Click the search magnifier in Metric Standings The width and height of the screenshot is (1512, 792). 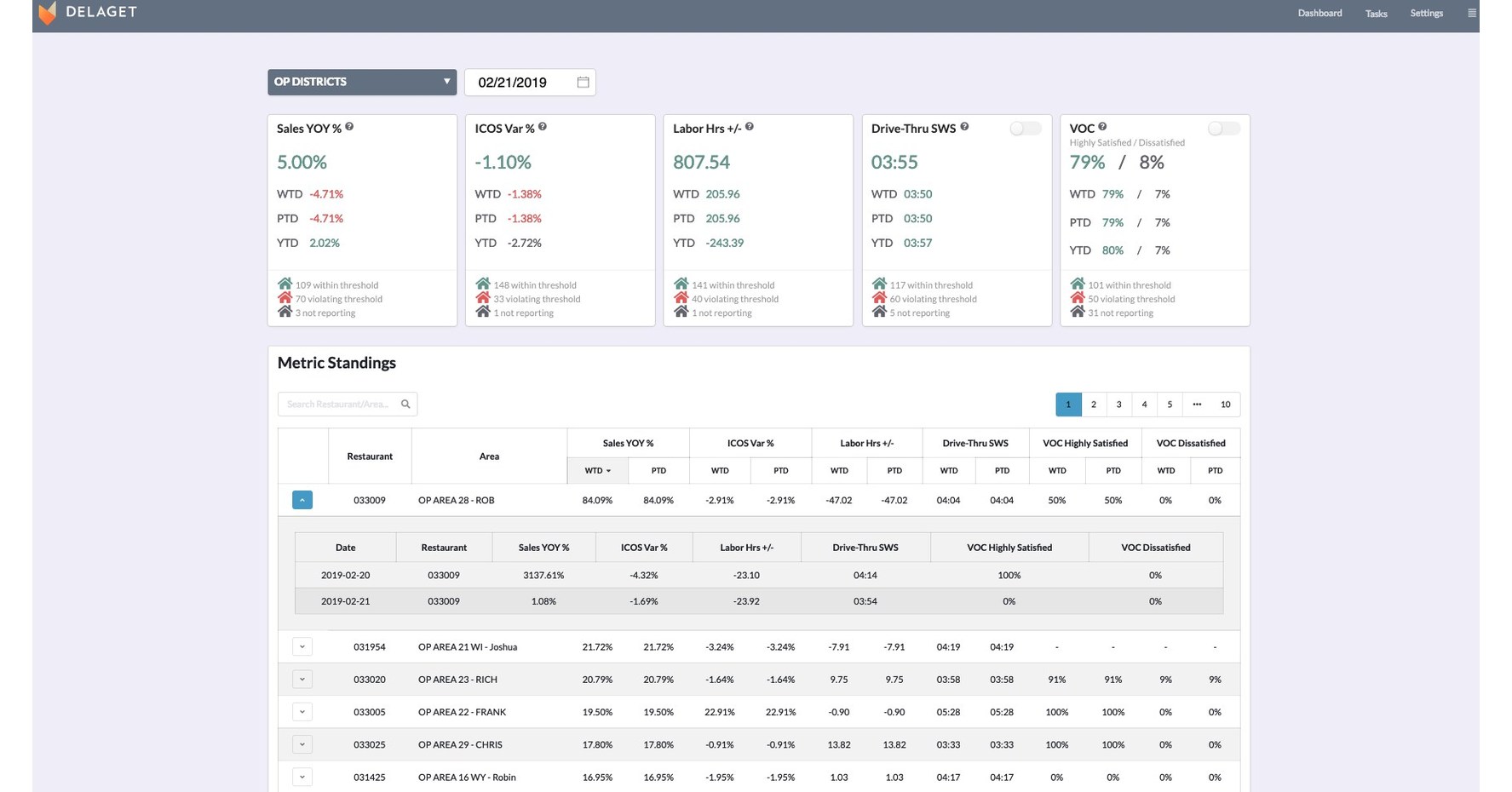coord(405,404)
